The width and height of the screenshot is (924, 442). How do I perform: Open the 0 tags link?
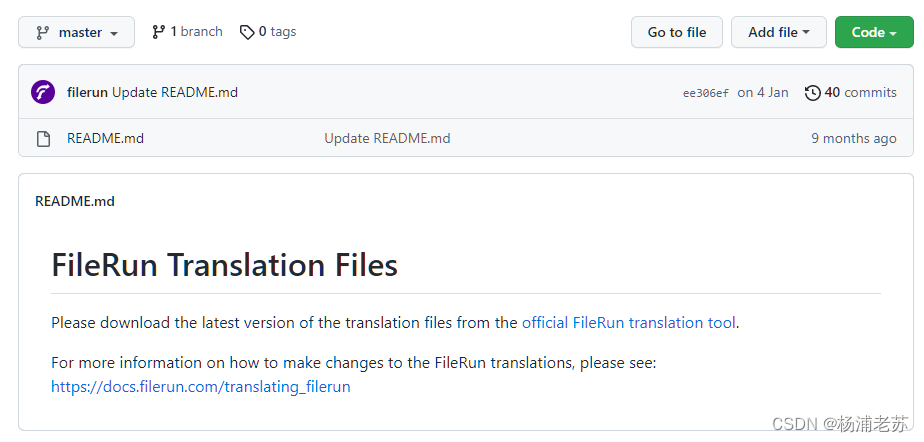pyautogui.click(x=268, y=32)
